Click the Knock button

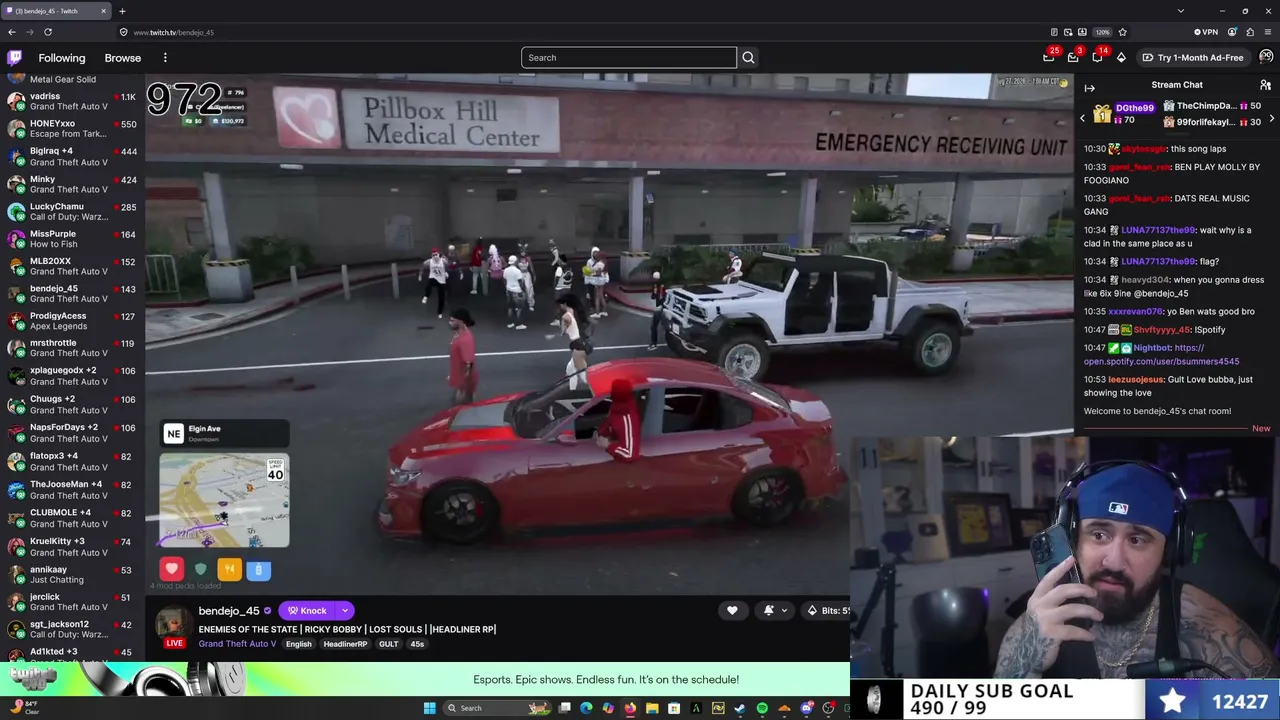click(307, 611)
